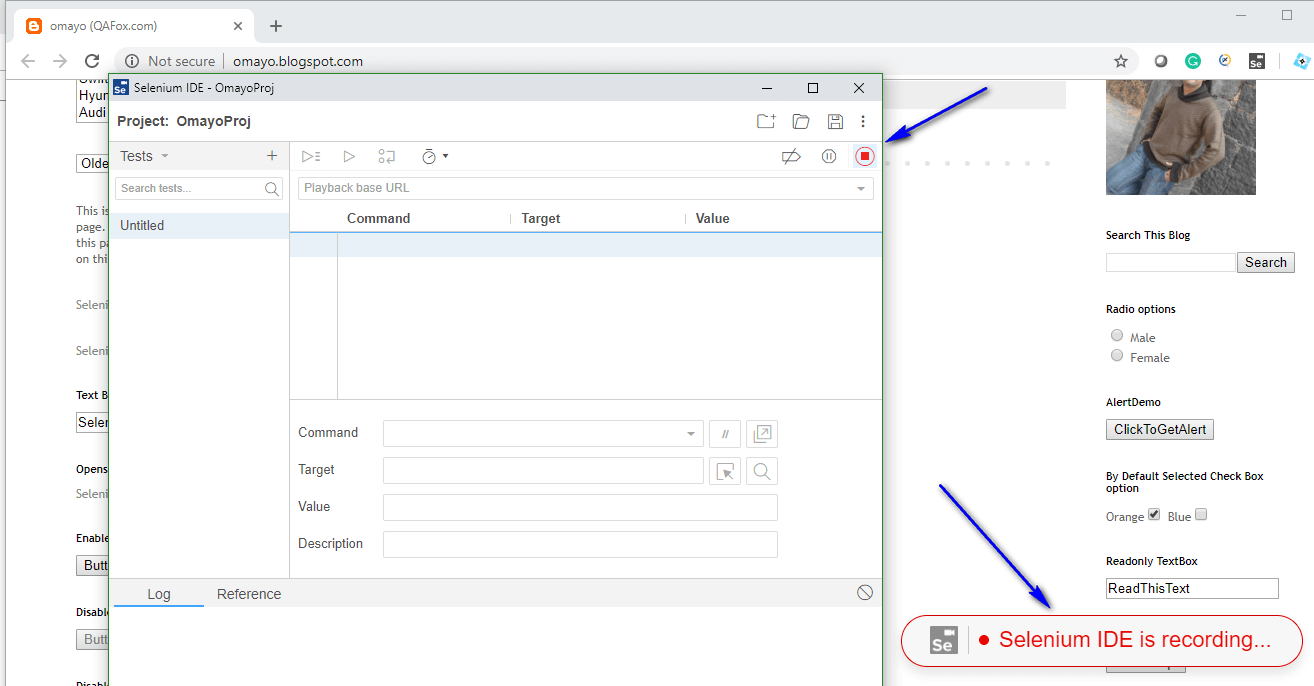Select the Untitled test case
1314x686 pixels.
click(x=141, y=225)
